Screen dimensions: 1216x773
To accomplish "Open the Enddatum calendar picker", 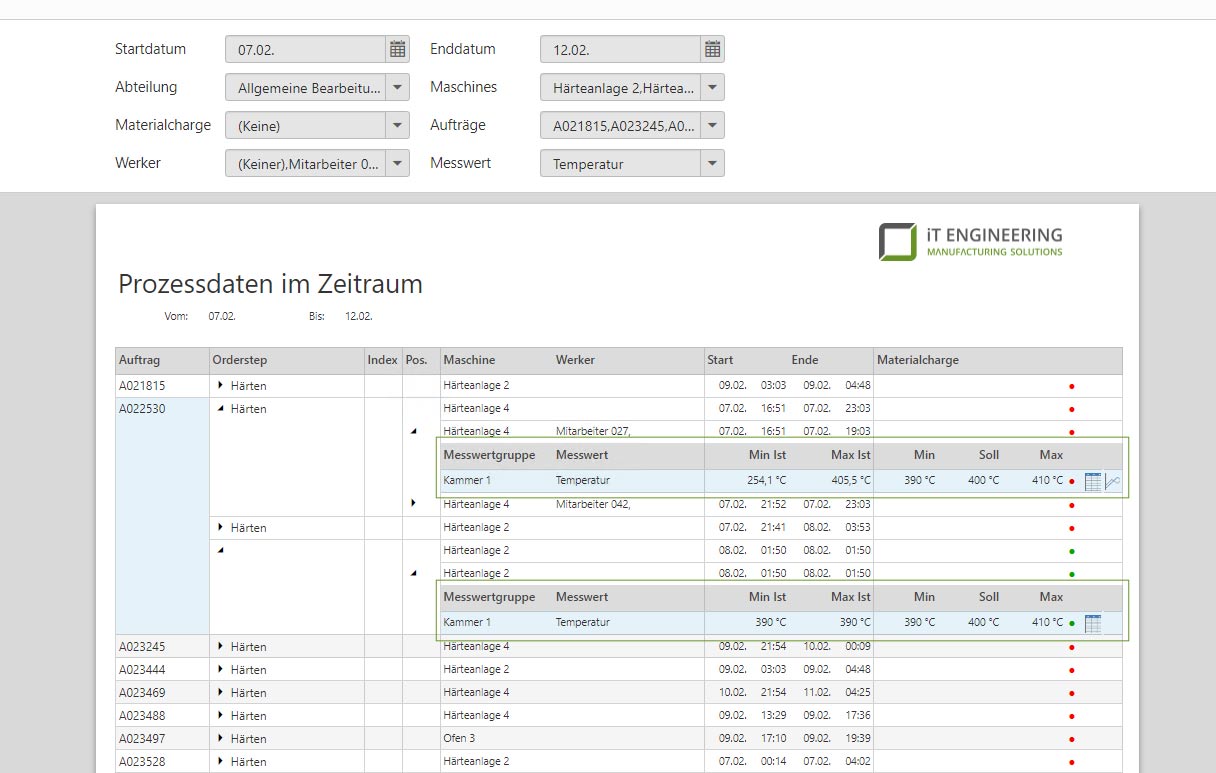I will click(x=712, y=49).
